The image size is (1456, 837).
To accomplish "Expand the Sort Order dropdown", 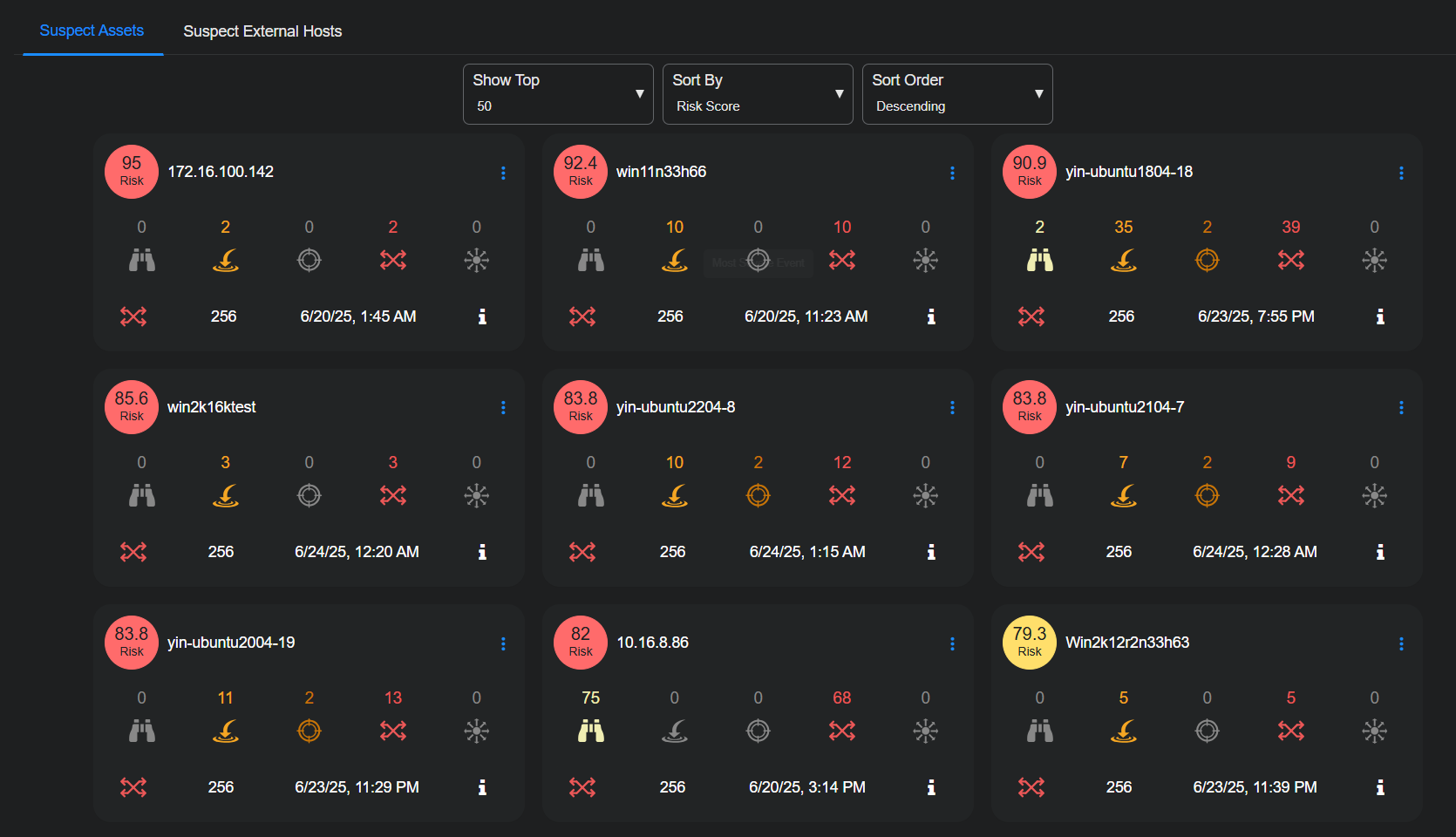I will (x=957, y=94).
